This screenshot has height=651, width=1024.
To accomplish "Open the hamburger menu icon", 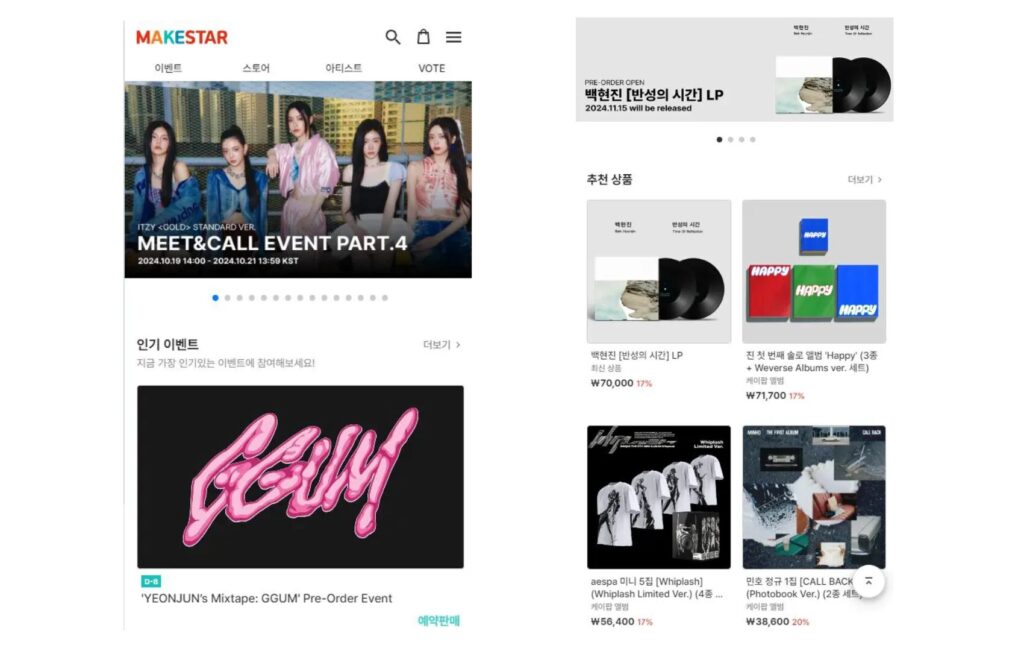I will pos(453,37).
